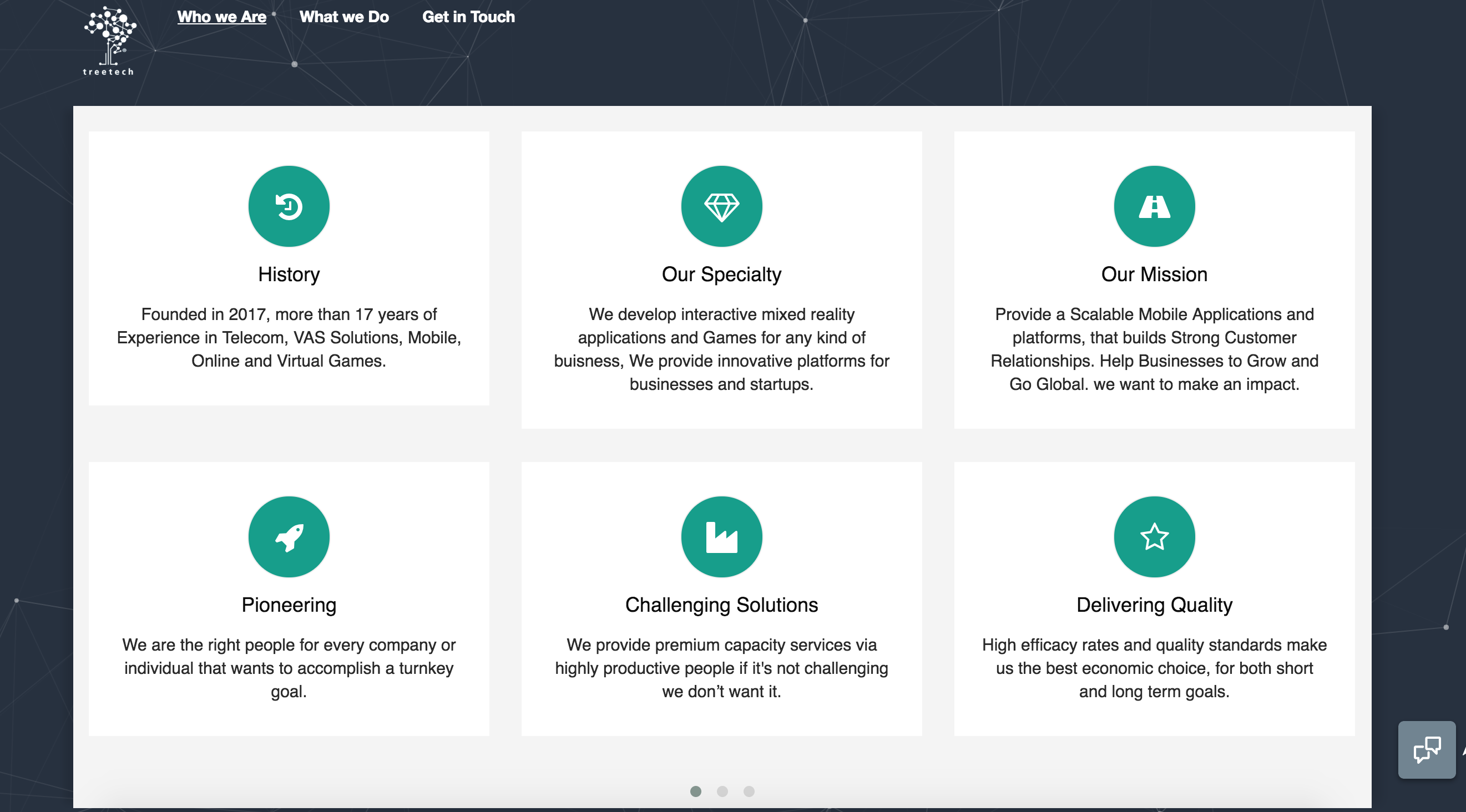Screen dimensions: 1466x812
Task: Open the chat widget icon
Action: (1426, 749)
